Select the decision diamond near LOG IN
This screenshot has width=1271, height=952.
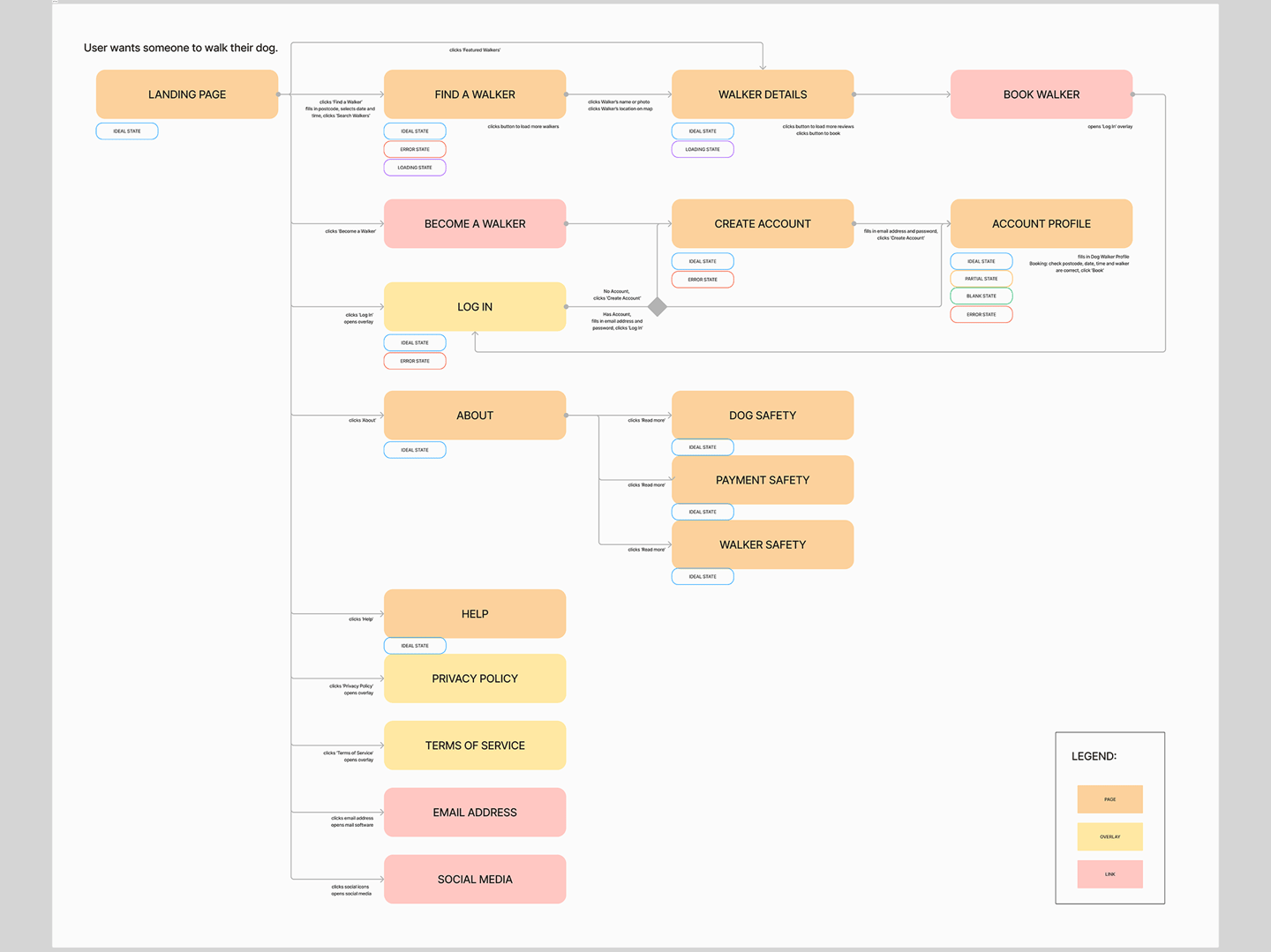point(657,307)
